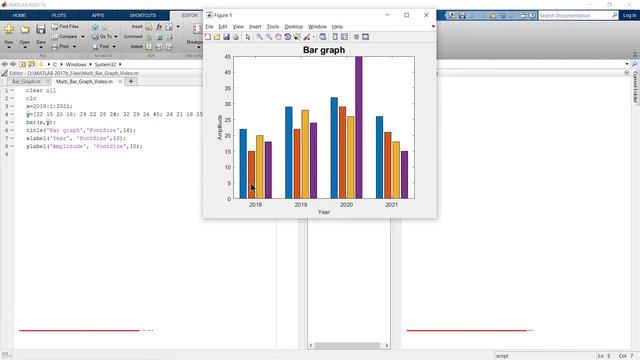Screen dimensions: 640x360
Task: Open the Window menu in Figure 1
Action: tap(317, 27)
